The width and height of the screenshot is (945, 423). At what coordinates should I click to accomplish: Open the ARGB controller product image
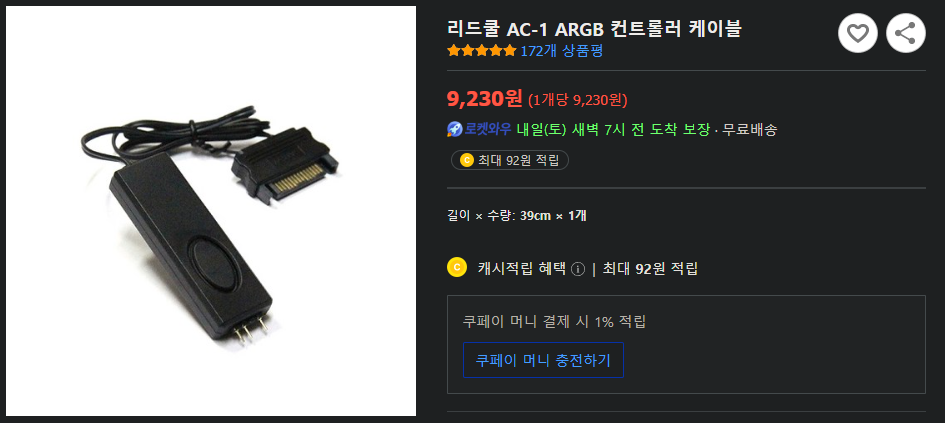pos(211,211)
